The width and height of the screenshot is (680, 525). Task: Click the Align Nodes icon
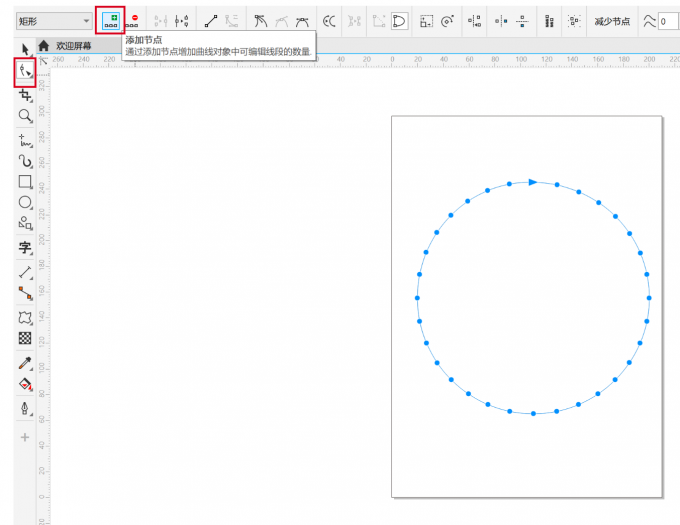click(x=474, y=21)
